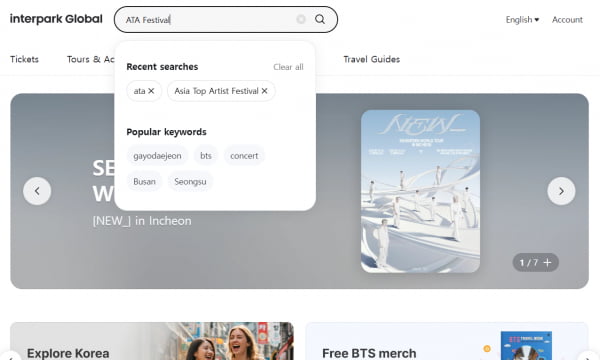Advance to next banner slide arrow

[x=561, y=191]
